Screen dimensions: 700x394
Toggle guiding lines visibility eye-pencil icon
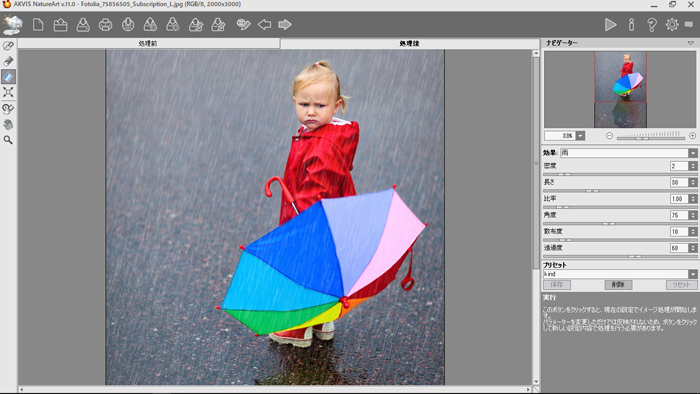[243, 25]
